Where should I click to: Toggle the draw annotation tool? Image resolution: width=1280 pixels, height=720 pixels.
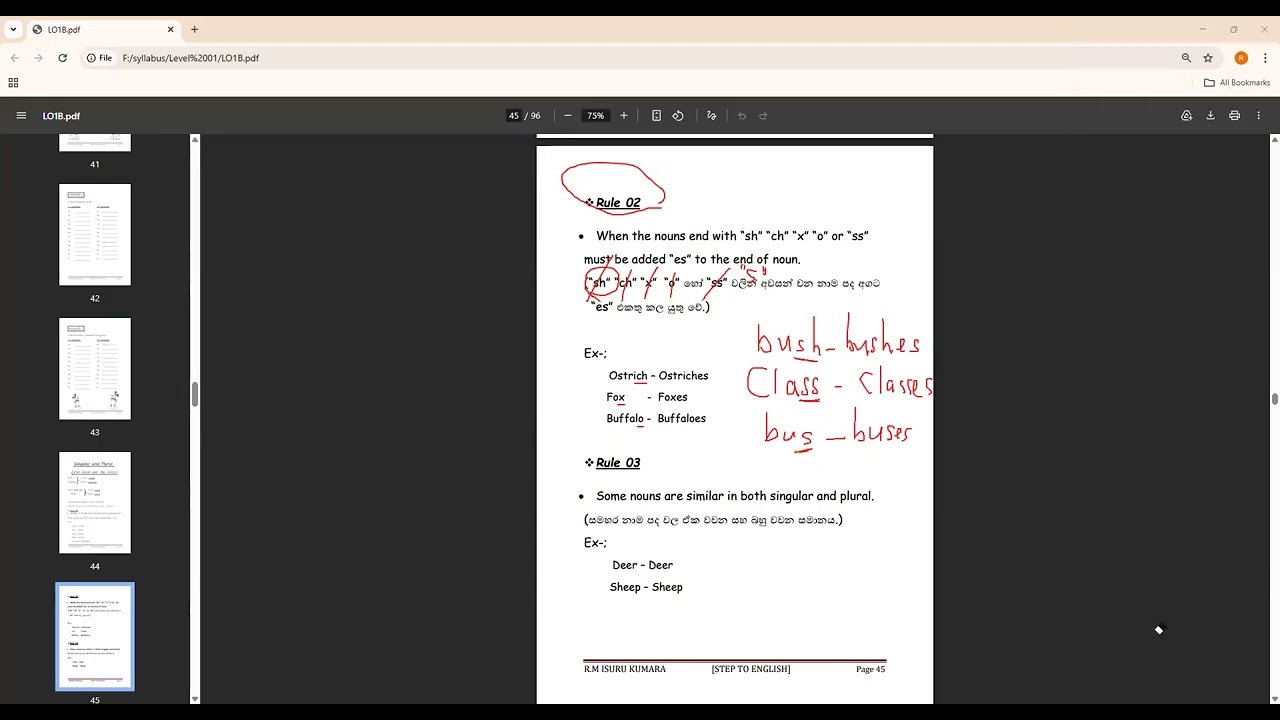pyautogui.click(x=712, y=116)
